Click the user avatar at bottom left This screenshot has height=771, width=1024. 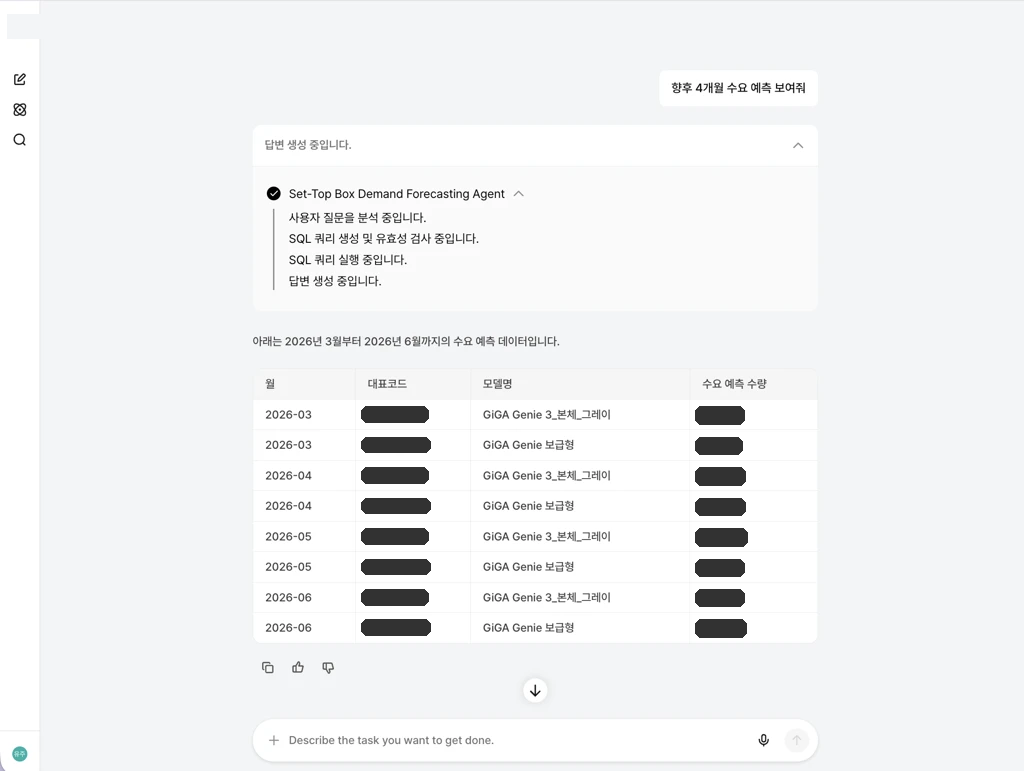pos(20,754)
